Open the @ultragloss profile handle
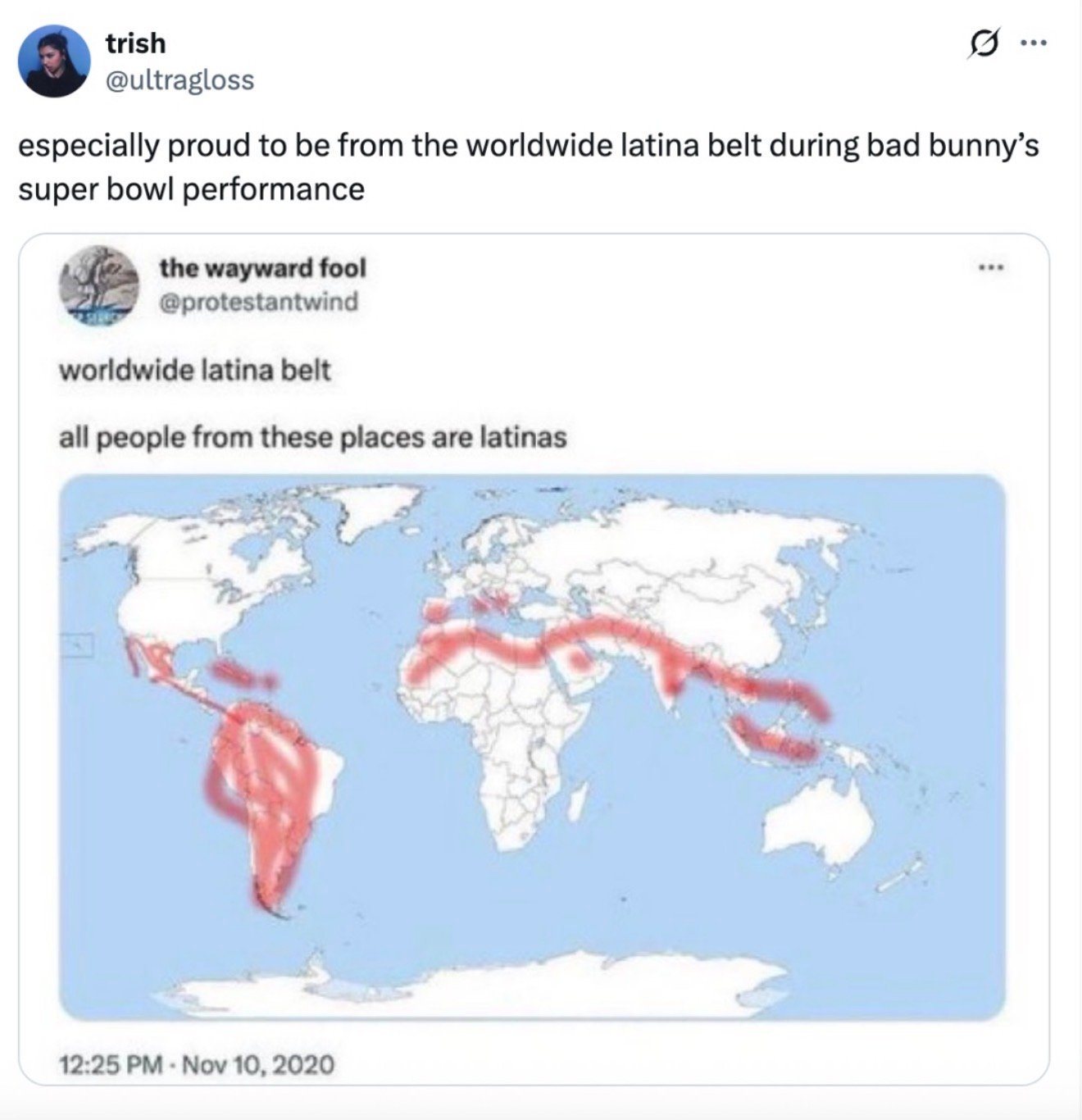 pyautogui.click(x=180, y=80)
